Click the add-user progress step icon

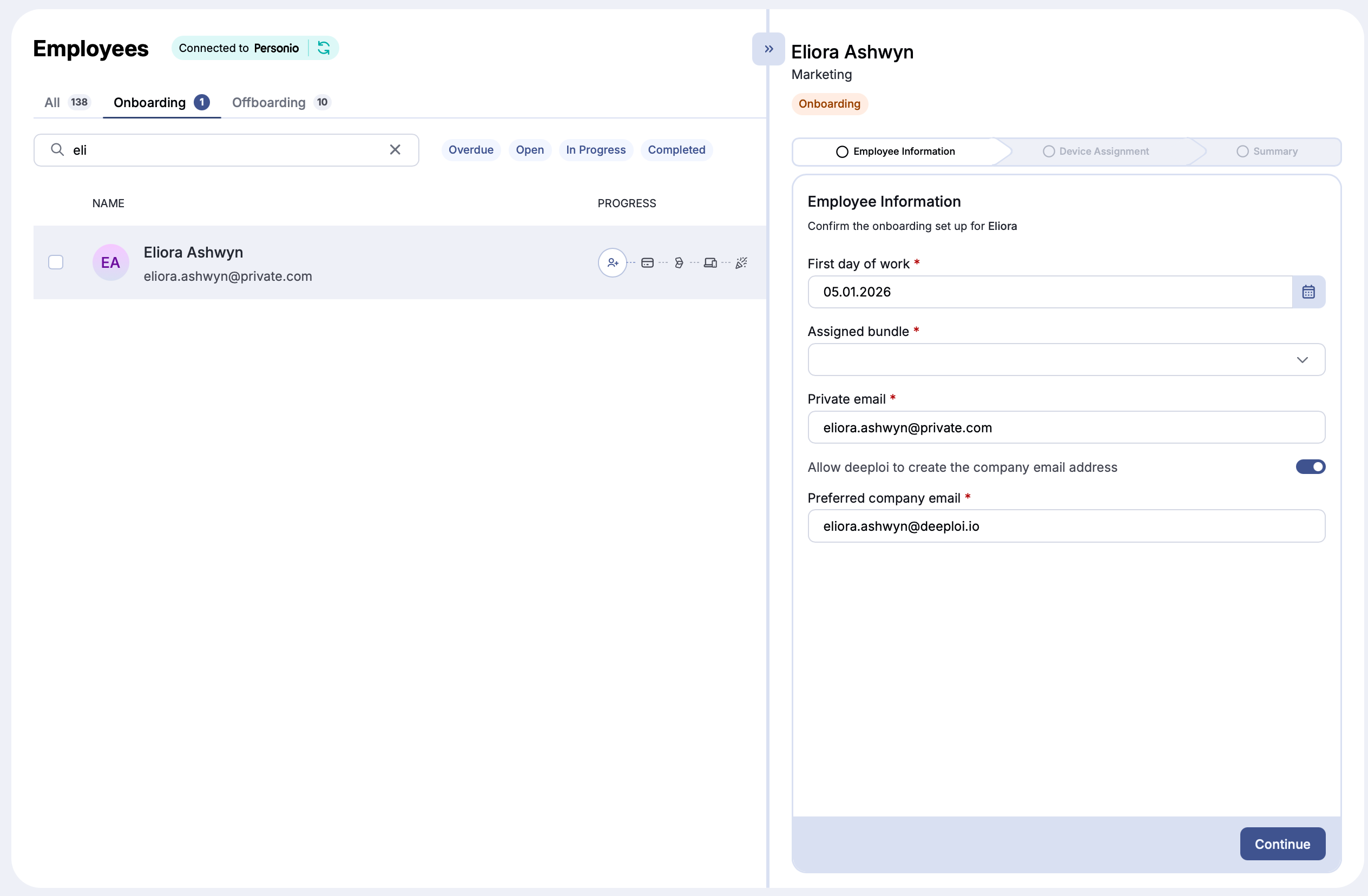click(612, 262)
